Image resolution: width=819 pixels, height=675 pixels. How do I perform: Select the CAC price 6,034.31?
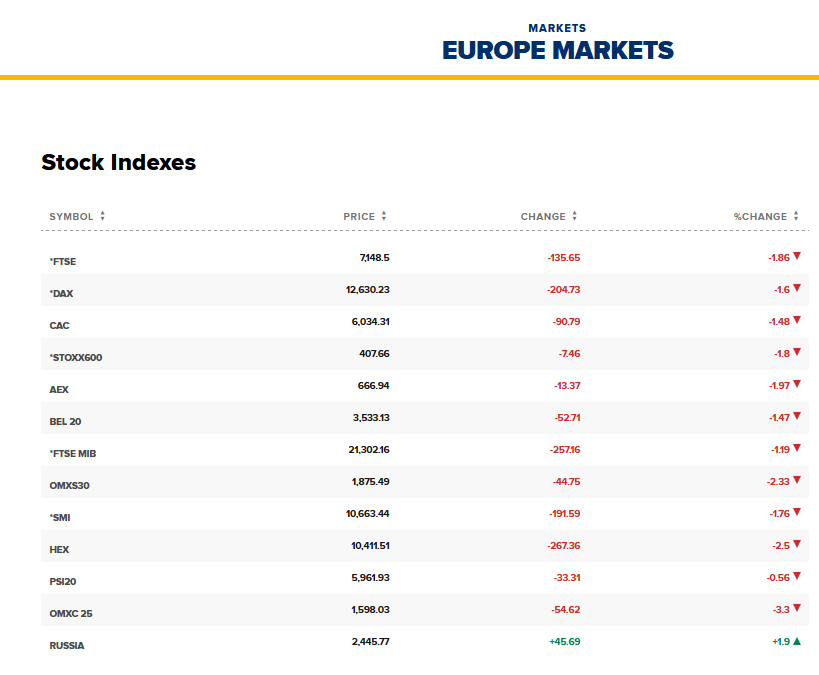370,321
